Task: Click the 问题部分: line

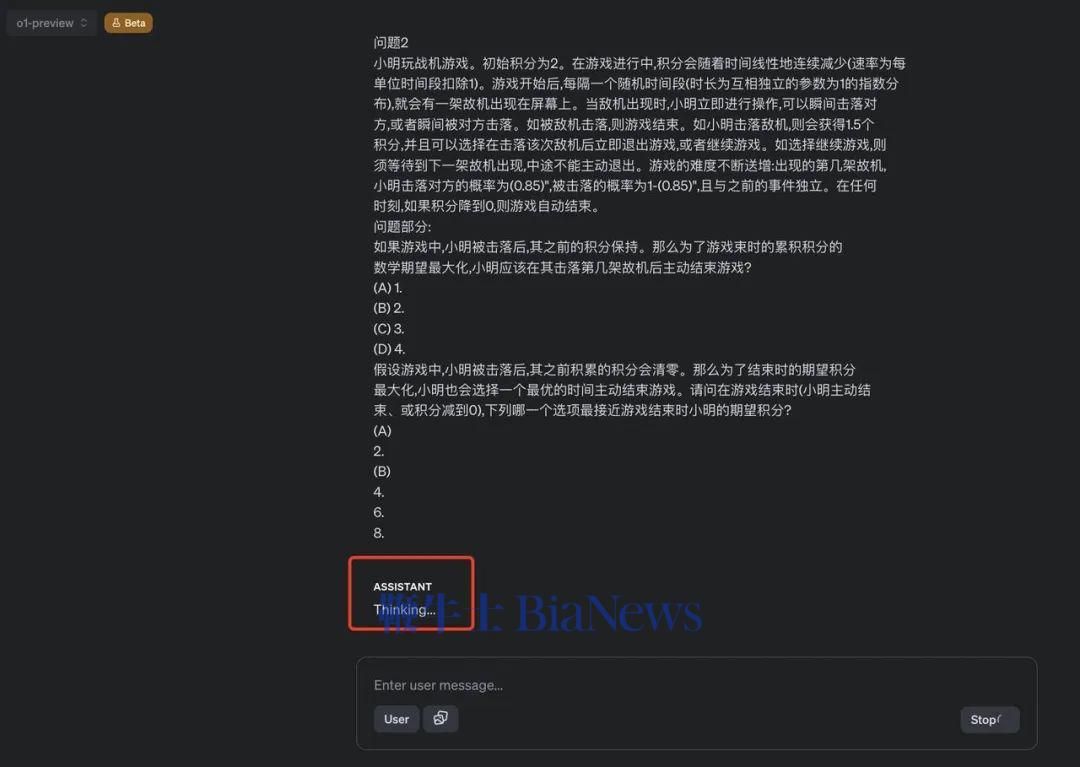Action: click(x=402, y=227)
